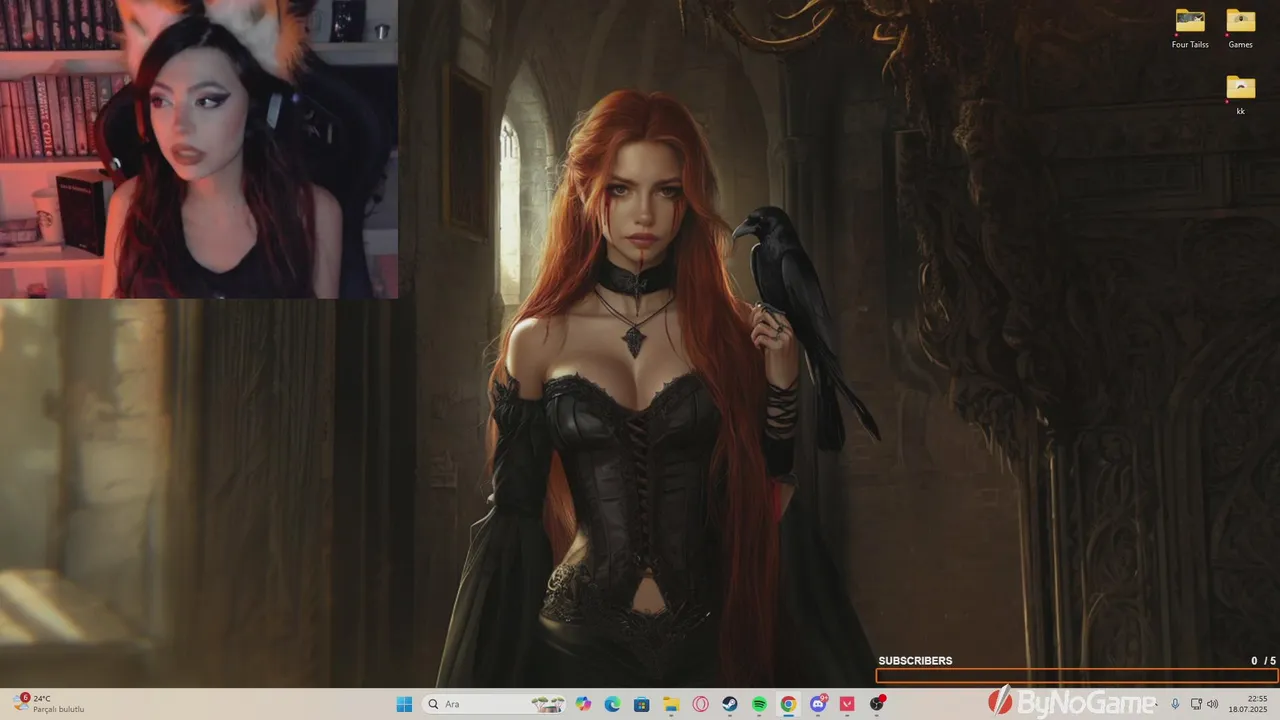Click the Ara search box in taskbar
Screen dimensions: 1280x720
tap(494, 704)
